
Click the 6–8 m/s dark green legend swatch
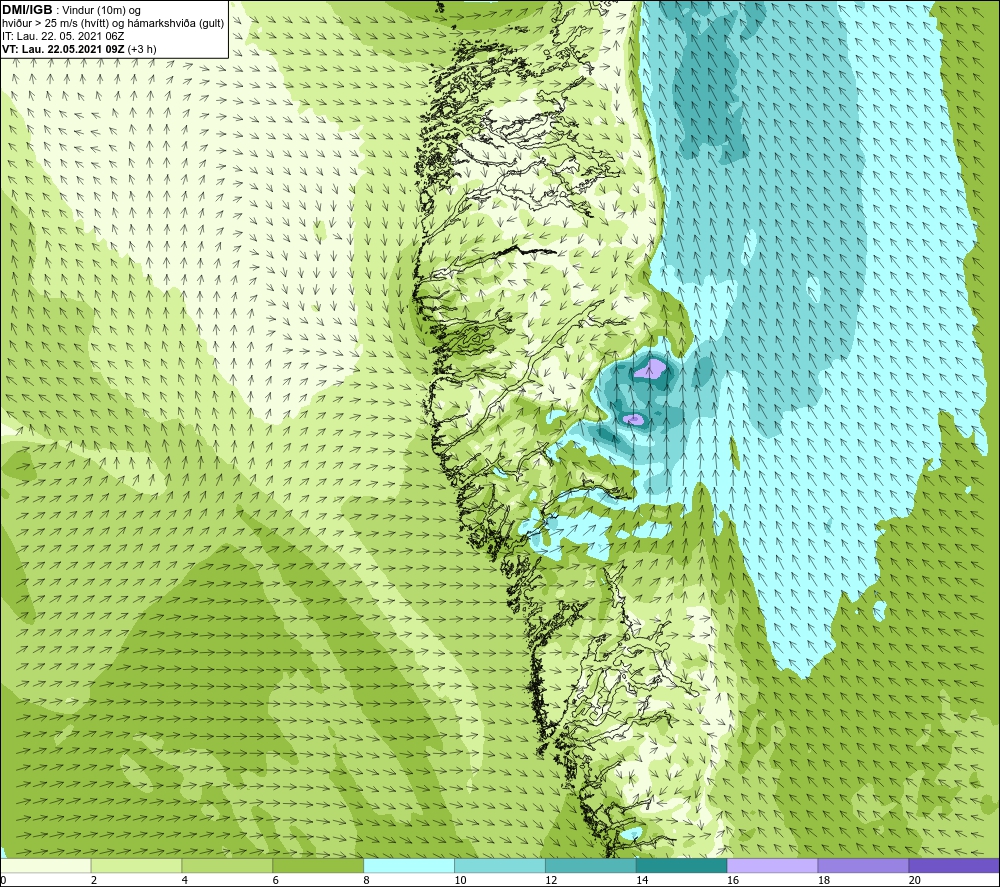(x=318, y=865)
